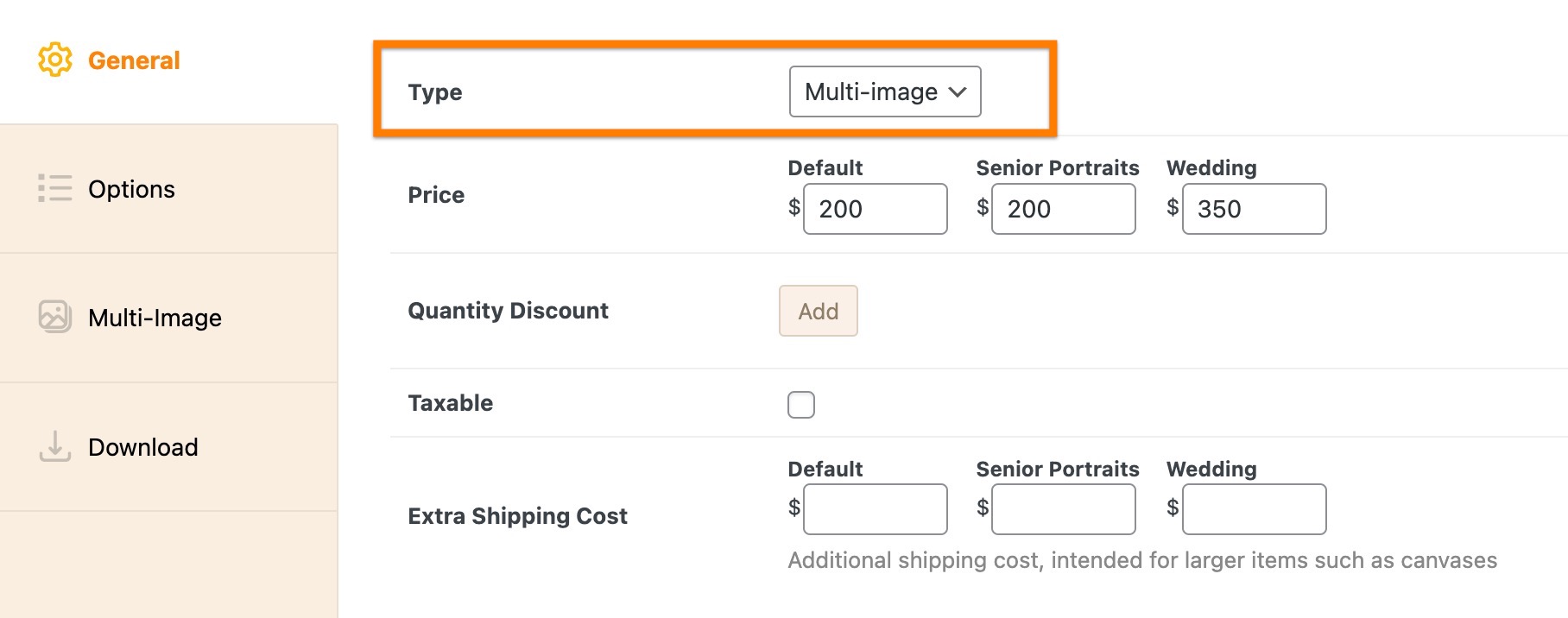Click the download arrow icon beside Download
The height and width of the screenshot is (618, 1568).
pyautogui.click(x=54, y=446)
